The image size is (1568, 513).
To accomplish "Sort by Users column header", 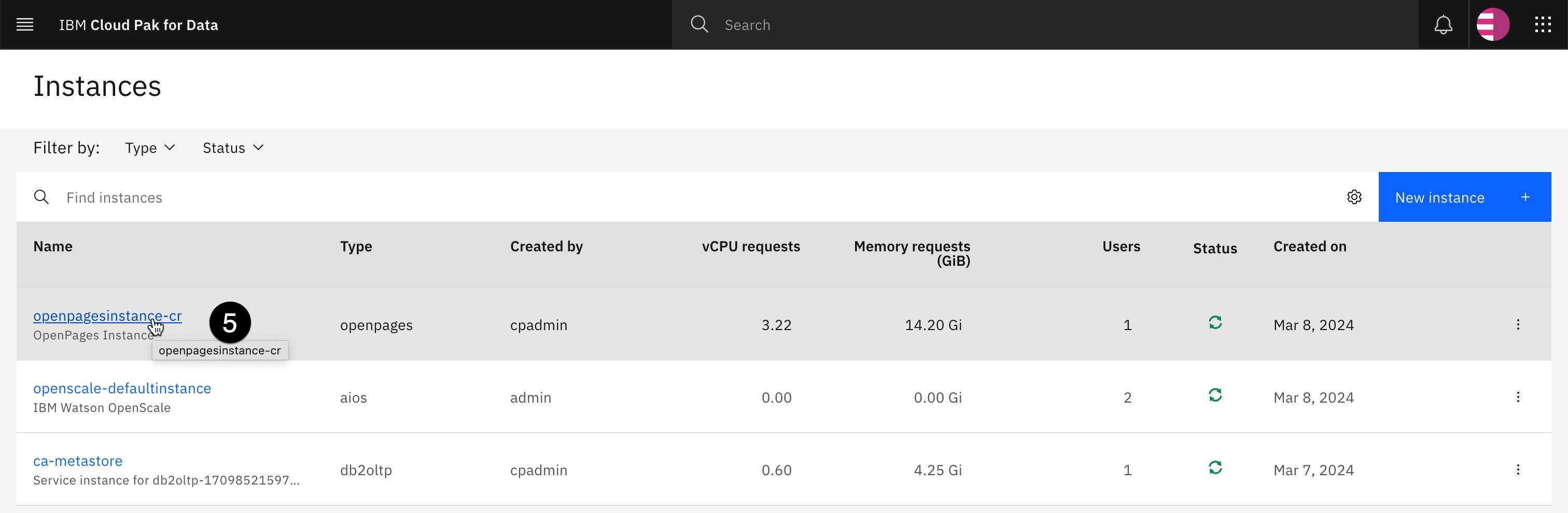I will point(1121,247).
